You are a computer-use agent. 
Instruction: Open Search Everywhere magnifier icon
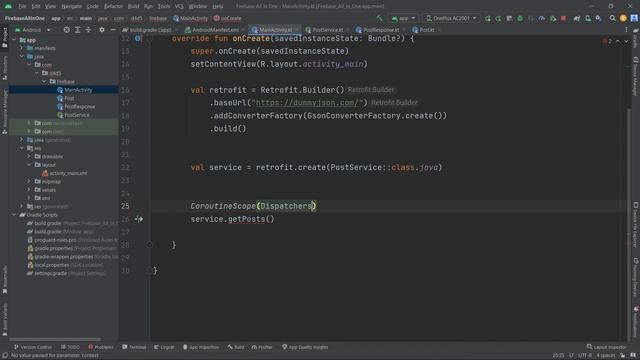[613, 18]
